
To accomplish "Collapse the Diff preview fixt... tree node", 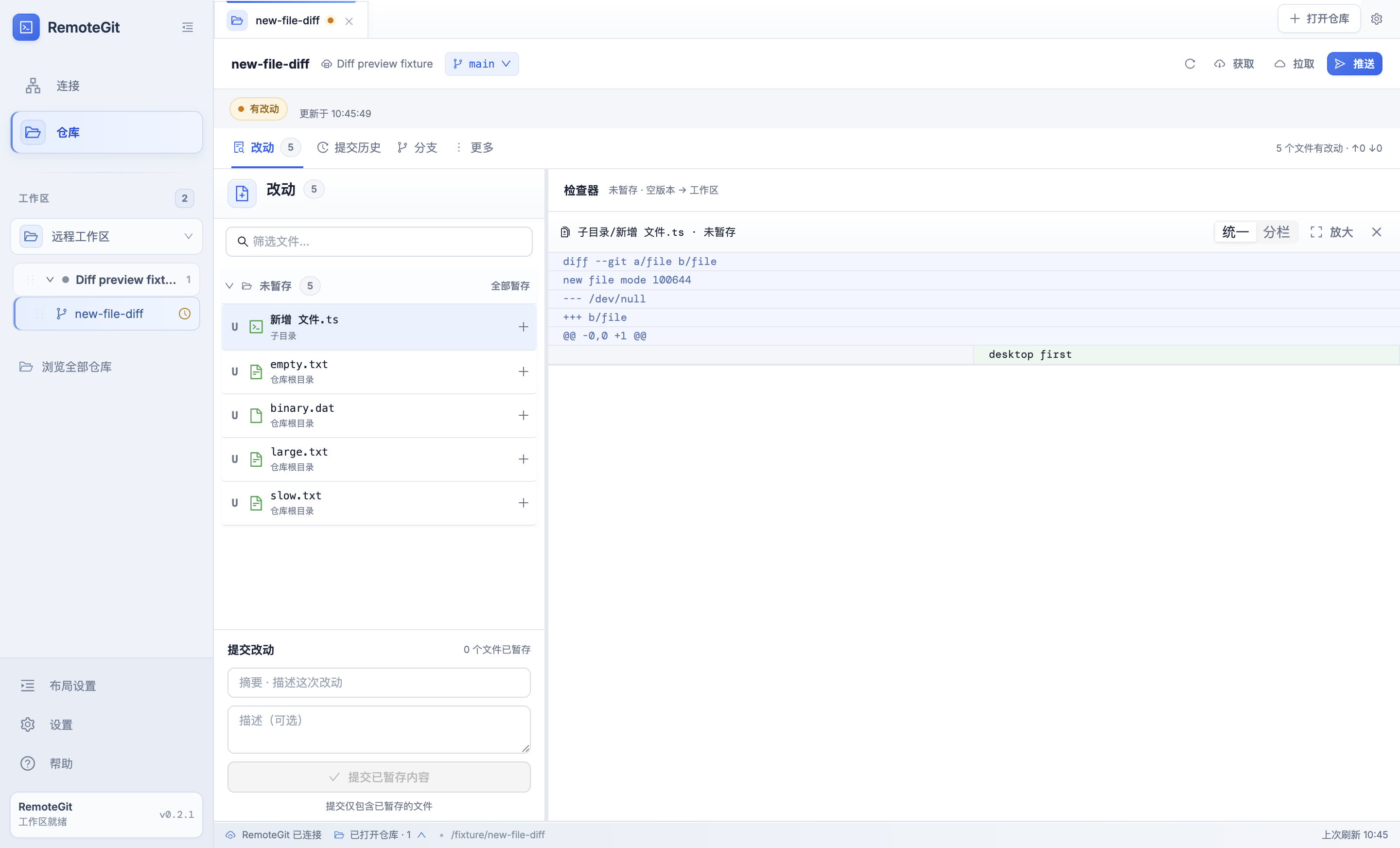I will (x=50, y=280).
